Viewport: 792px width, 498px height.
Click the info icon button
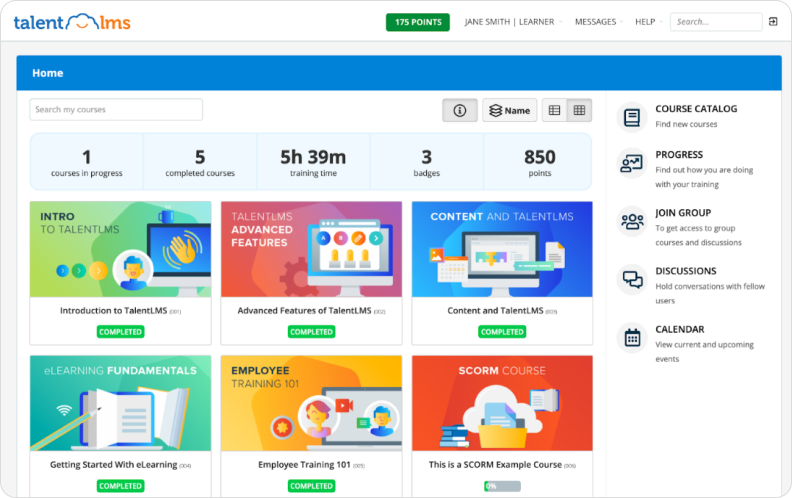click(460, 110)
